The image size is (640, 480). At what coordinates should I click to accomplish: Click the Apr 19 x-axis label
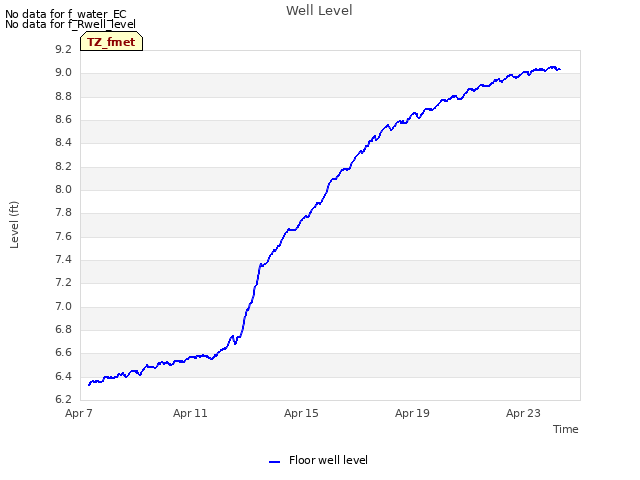coord(412,413)
